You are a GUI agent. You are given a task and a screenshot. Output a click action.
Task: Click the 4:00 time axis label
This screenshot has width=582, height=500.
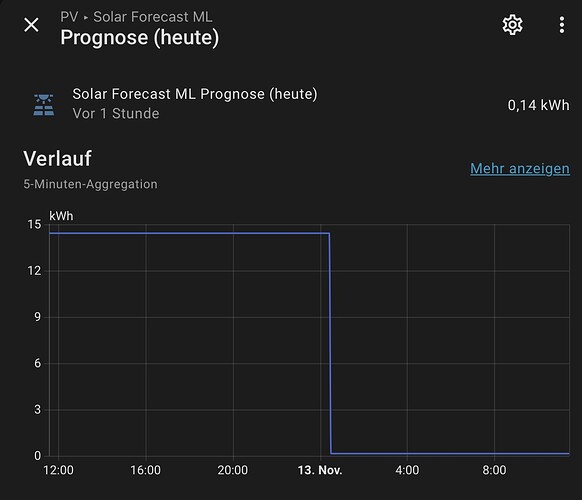pyautogui.click(x=407, y=470)
